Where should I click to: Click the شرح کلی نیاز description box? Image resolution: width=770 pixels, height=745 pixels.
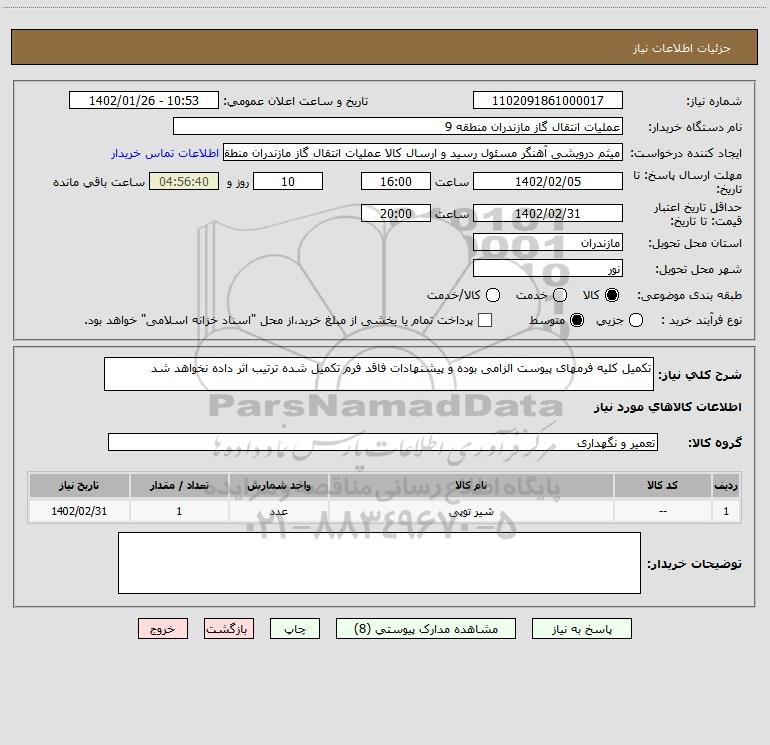[x=379, y=374]
